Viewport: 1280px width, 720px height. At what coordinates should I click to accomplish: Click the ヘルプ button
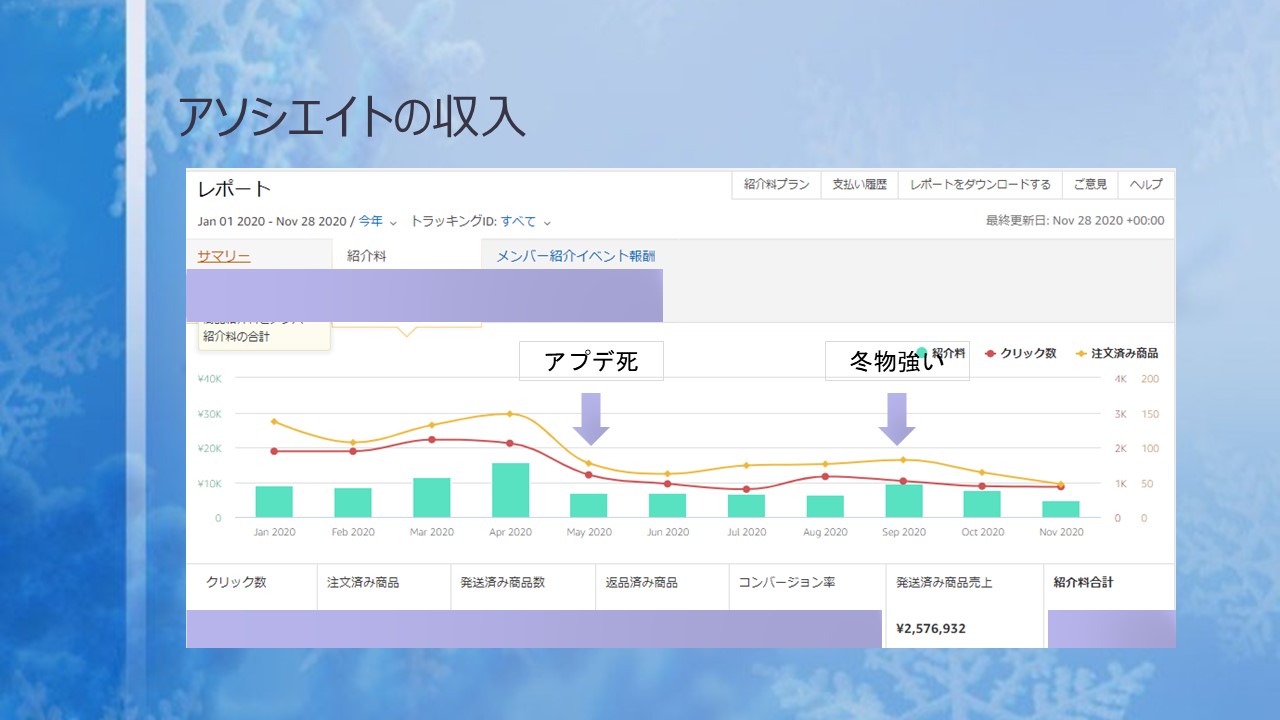[x=1146, y=185]
